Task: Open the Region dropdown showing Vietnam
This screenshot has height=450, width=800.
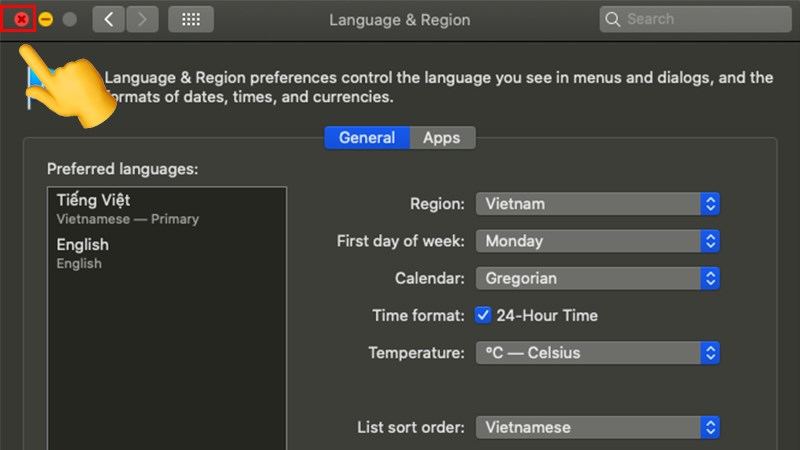Action: (x=597, y=204)
